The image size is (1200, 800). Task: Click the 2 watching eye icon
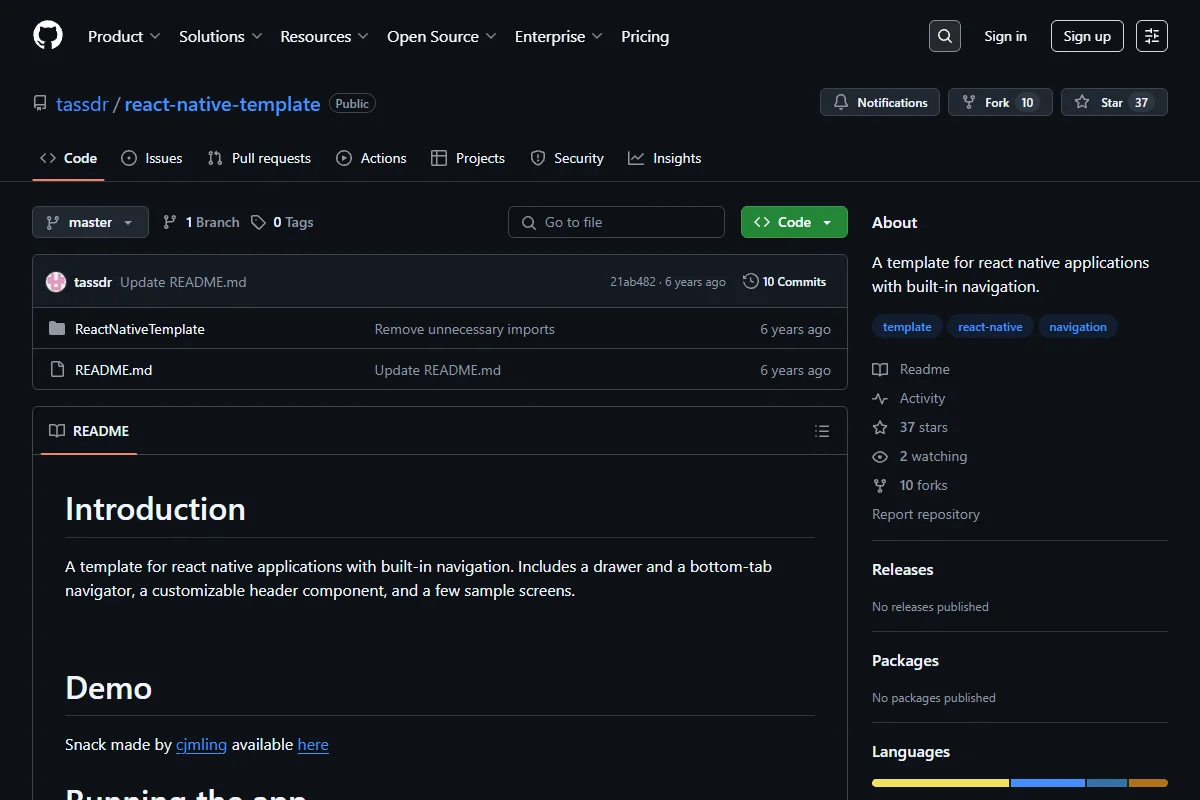pyautogui.click(x=880, y=456)
